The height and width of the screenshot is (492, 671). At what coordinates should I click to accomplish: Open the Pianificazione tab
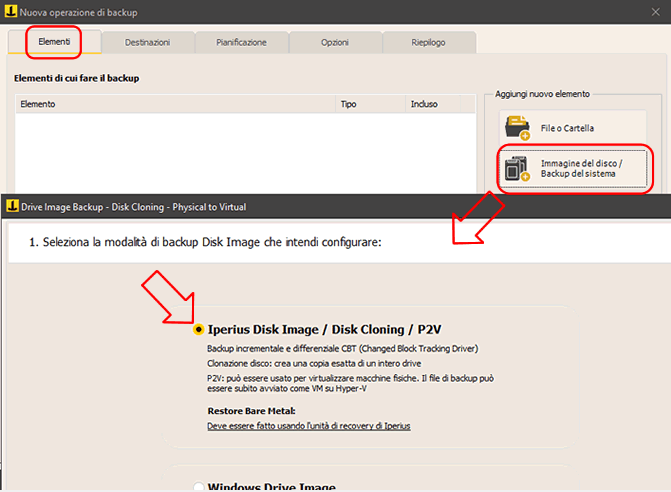(x=241, y=43)
